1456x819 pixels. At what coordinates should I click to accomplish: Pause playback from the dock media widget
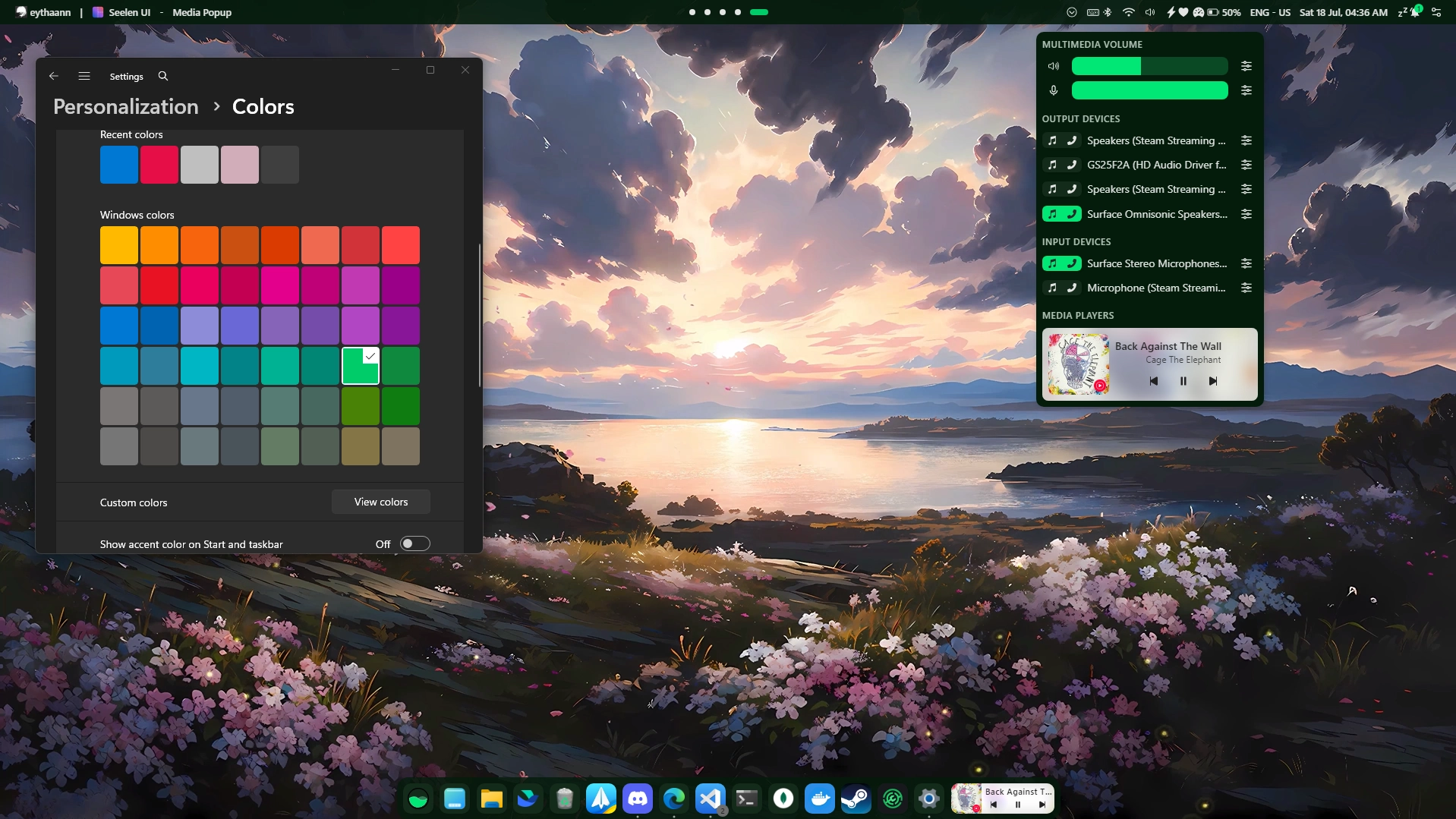point(1018,805)
